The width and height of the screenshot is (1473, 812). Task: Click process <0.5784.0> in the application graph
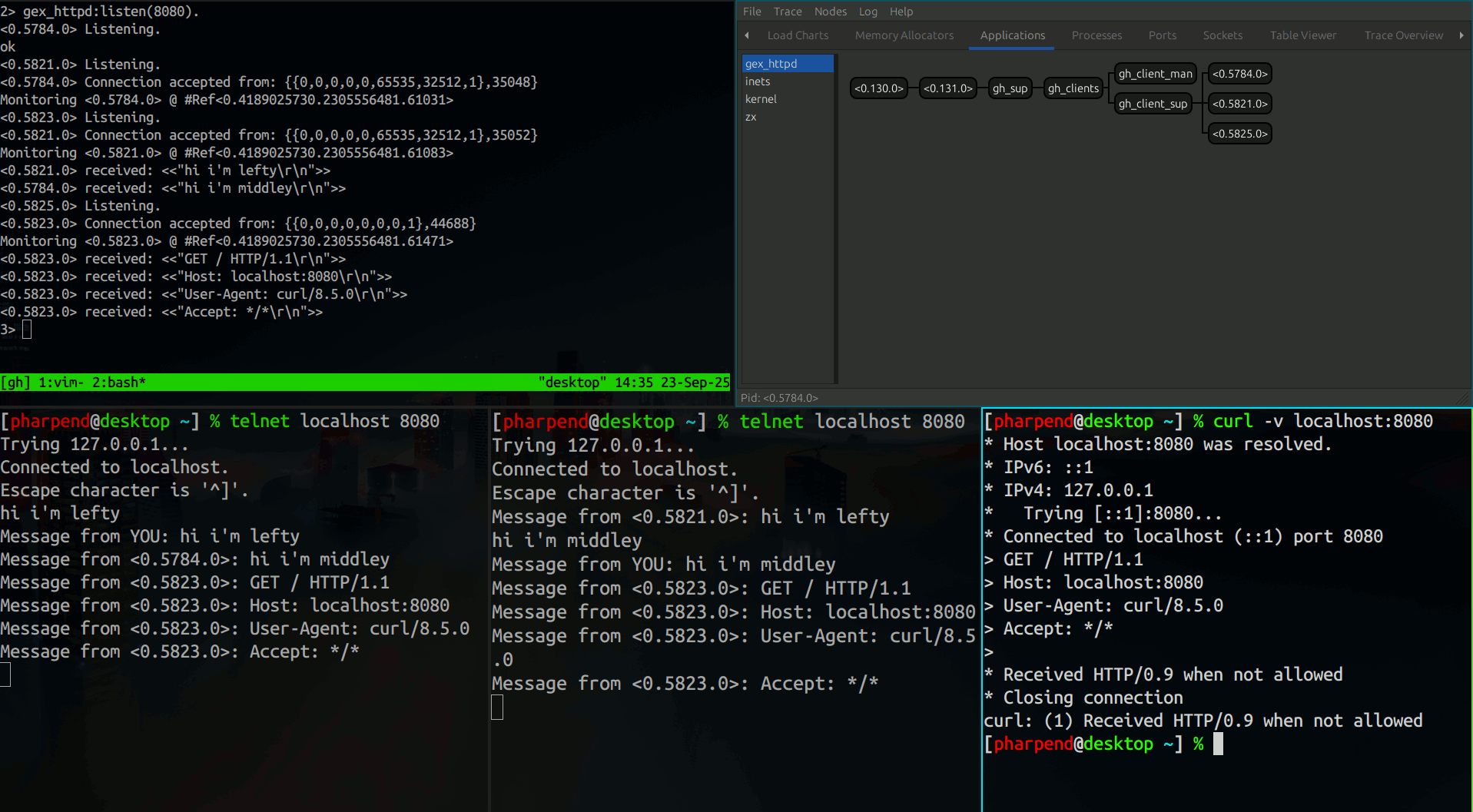[x=1239, y=73]
